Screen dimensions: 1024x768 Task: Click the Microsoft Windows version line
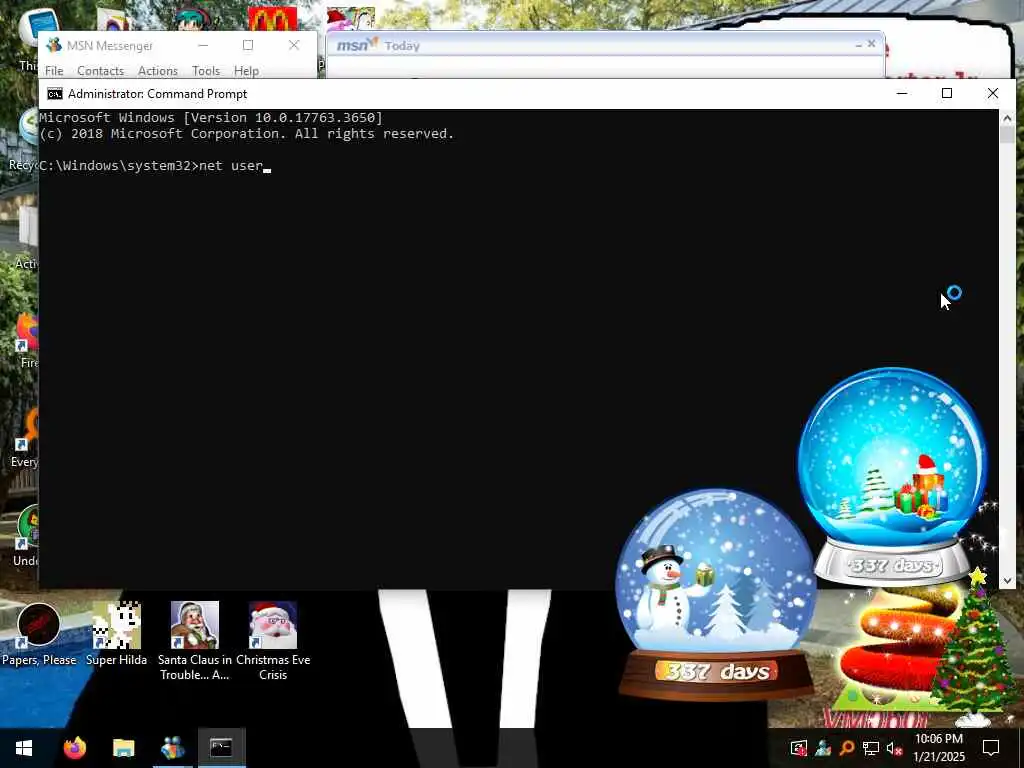[211, 118]
